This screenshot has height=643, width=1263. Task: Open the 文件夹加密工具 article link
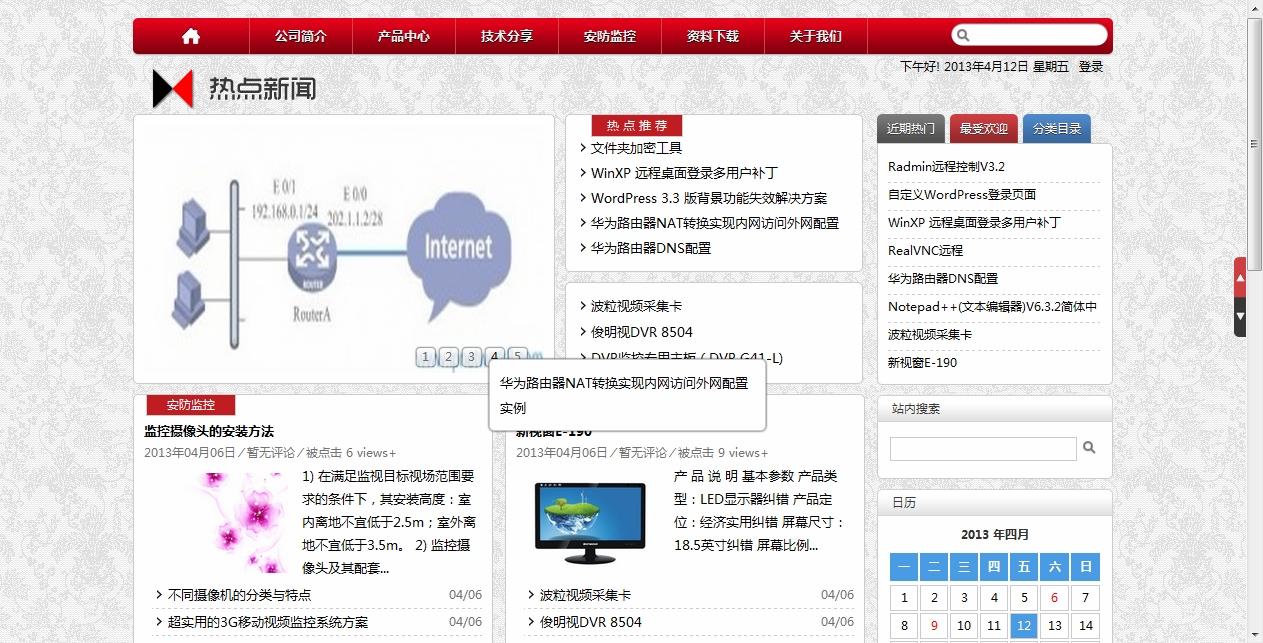pos(636,148)
